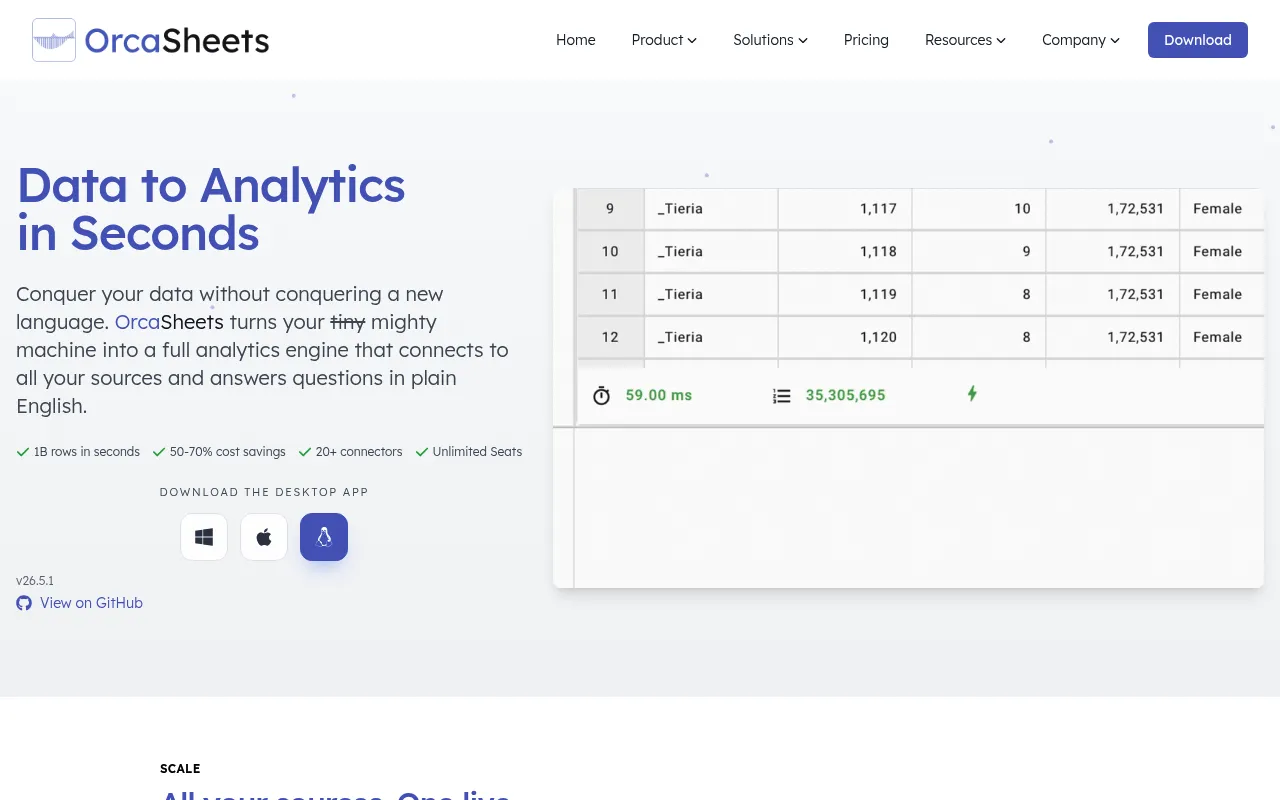The image size is (1280, 800).
Task: Click the OrcaSheets link in the description
Action: [169, 322]
